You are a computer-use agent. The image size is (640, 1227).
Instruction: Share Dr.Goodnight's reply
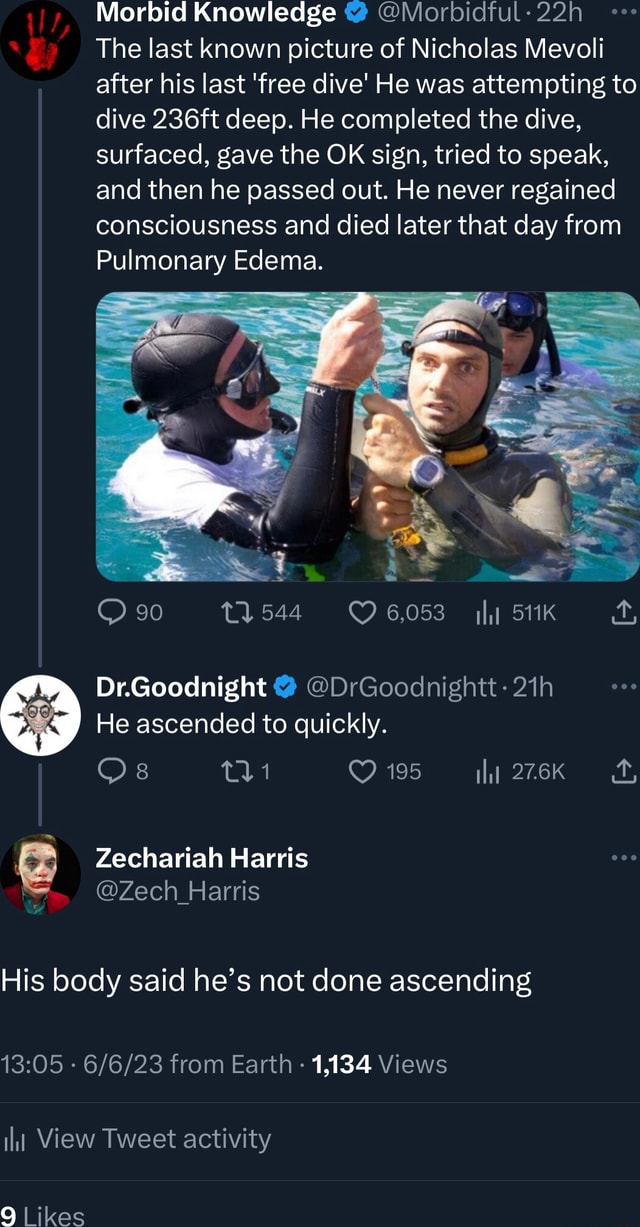coord(626,771)
